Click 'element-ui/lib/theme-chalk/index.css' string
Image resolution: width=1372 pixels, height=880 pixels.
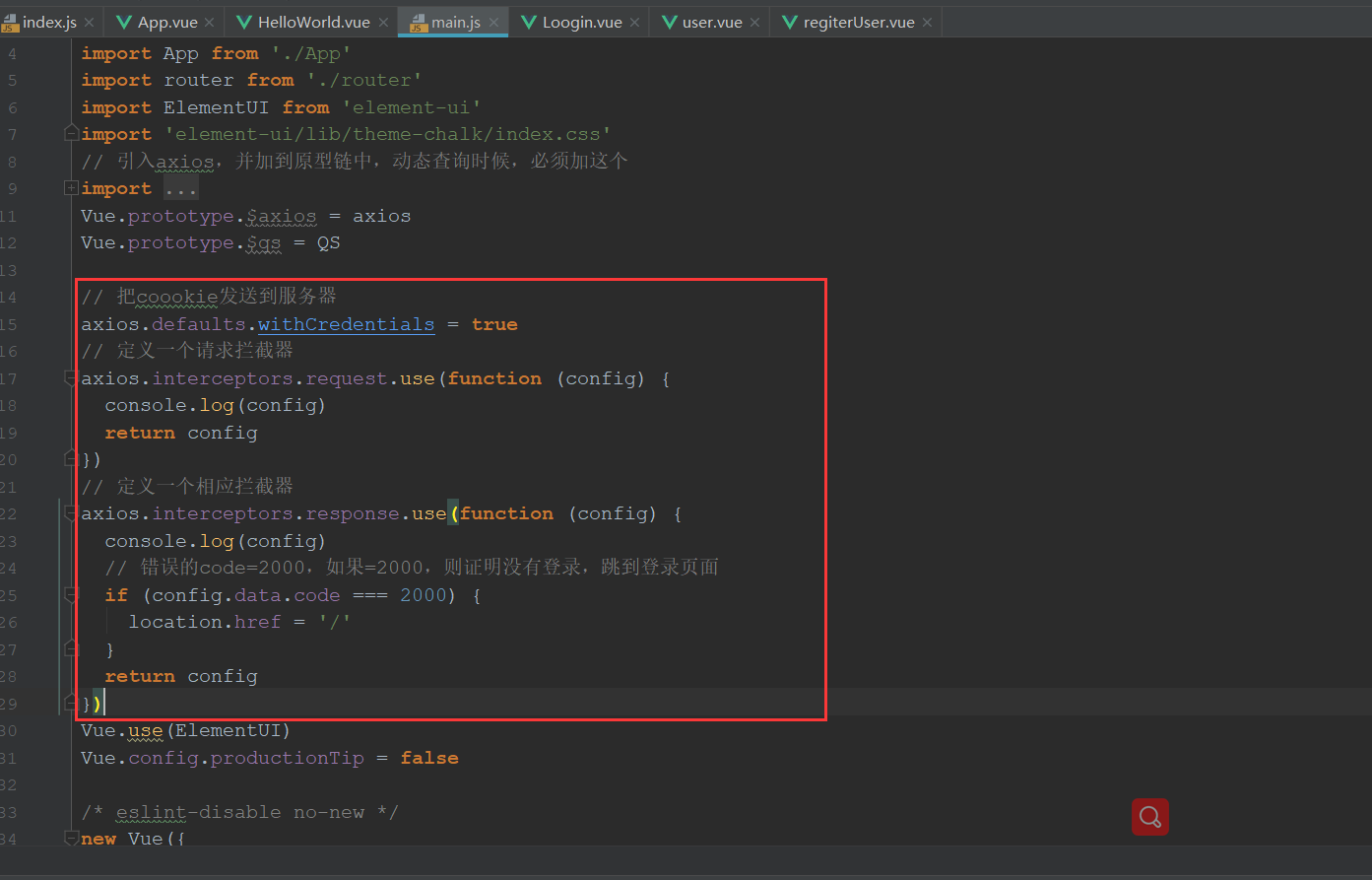point(388,134)
